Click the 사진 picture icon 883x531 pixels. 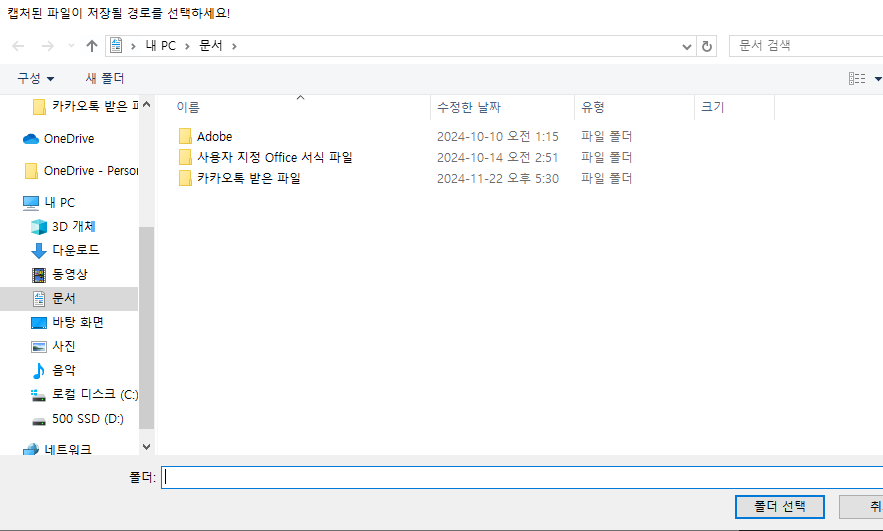pyautogui.click(x=39, y=347)
